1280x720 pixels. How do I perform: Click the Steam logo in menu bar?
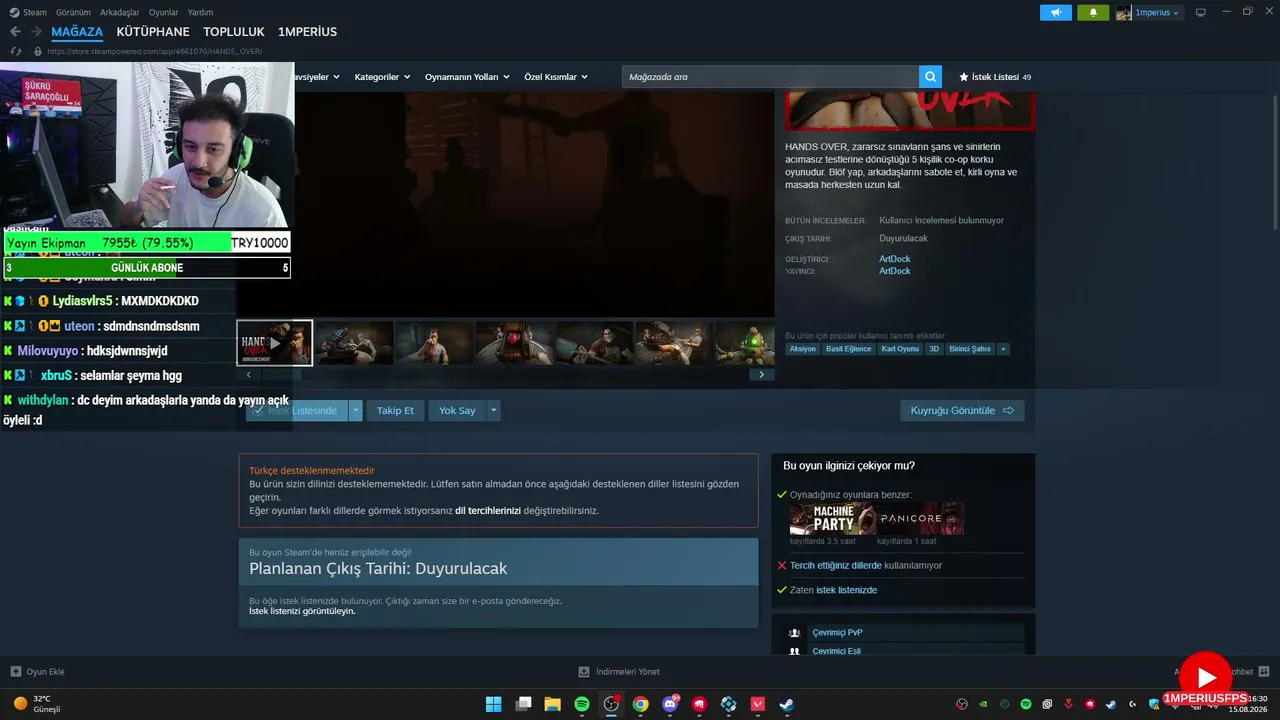(14, 12)
